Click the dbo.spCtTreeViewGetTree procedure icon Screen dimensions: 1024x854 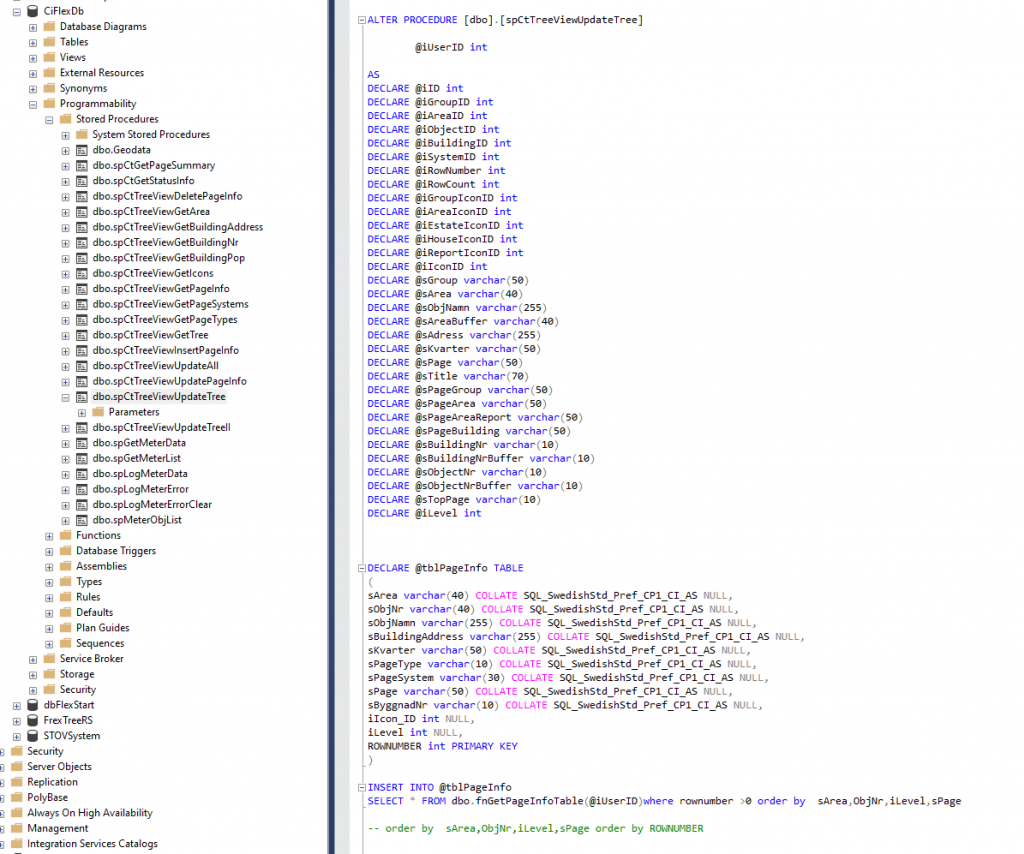(x=82, y=335)
